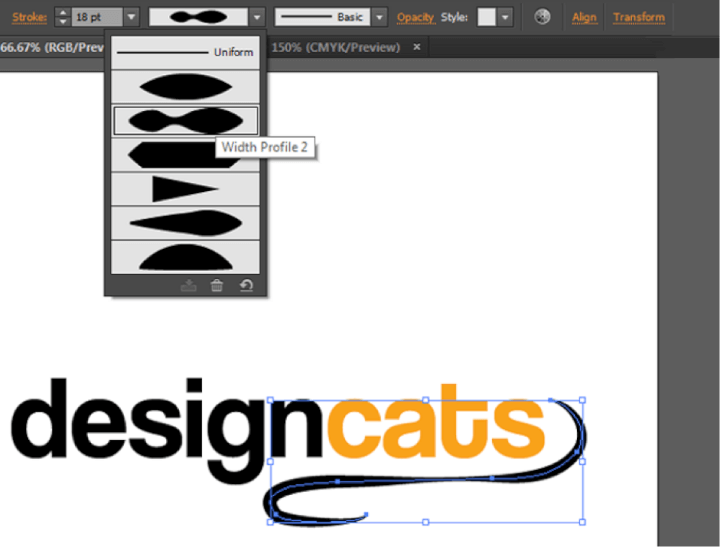Select the Uniform width profile
Image resolution: width=720 pixels, height=547 pixels.
click(x=186, y=52)
